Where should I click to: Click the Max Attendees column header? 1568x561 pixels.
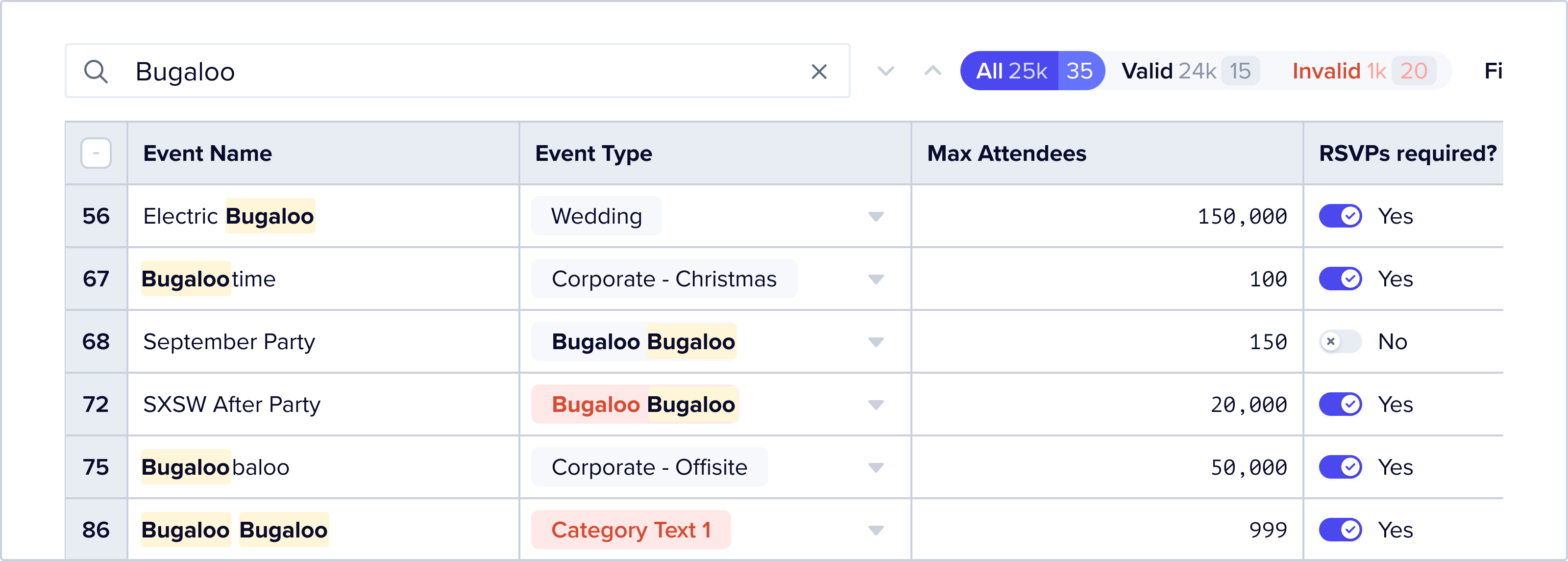tap(1006, 153)
